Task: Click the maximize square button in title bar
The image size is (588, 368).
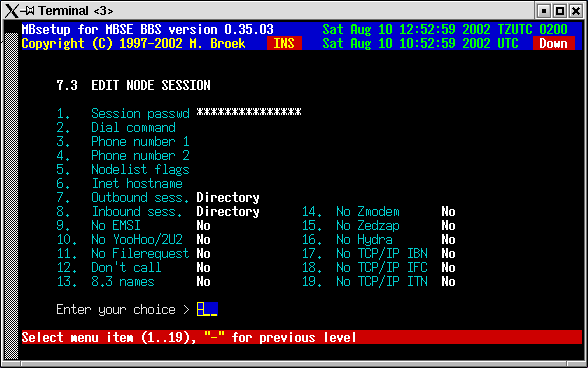Action: pos(560,11)
